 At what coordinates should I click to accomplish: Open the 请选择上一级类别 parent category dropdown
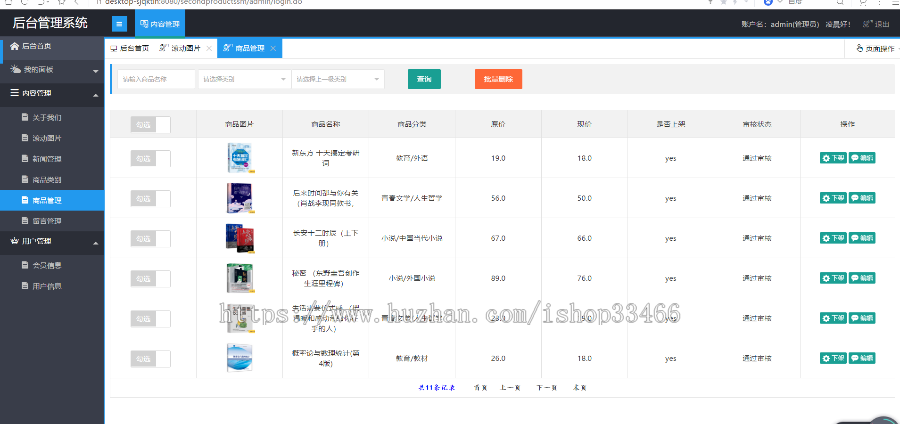tap(337, 79)
